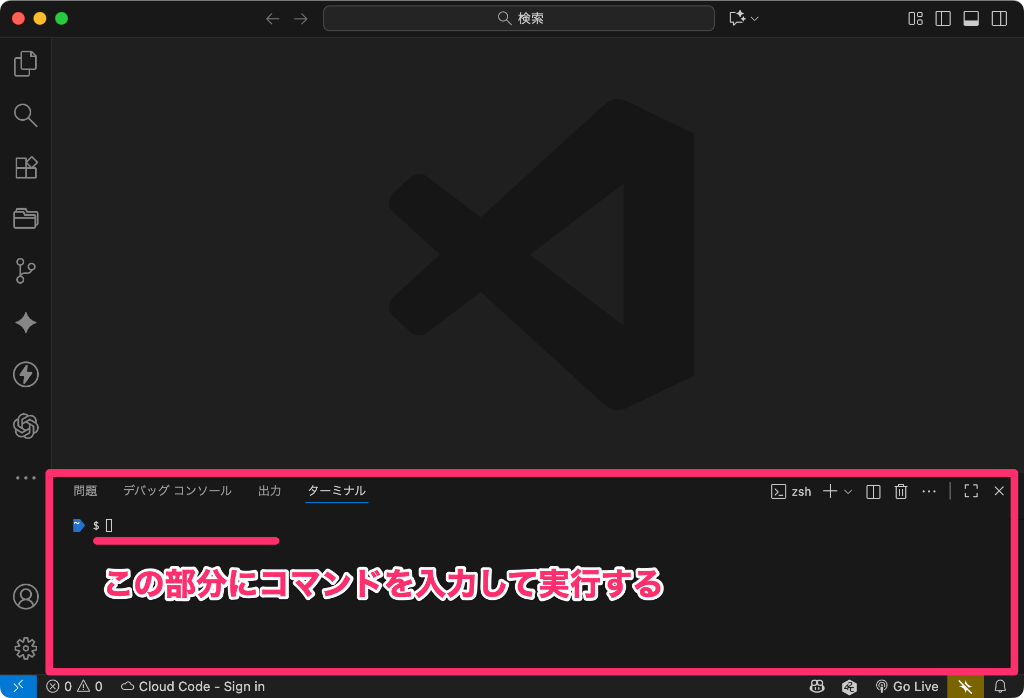The width and height of the screenshot is (1024, 698).
Task: Go forward with the right arrow
Action: 300,19
